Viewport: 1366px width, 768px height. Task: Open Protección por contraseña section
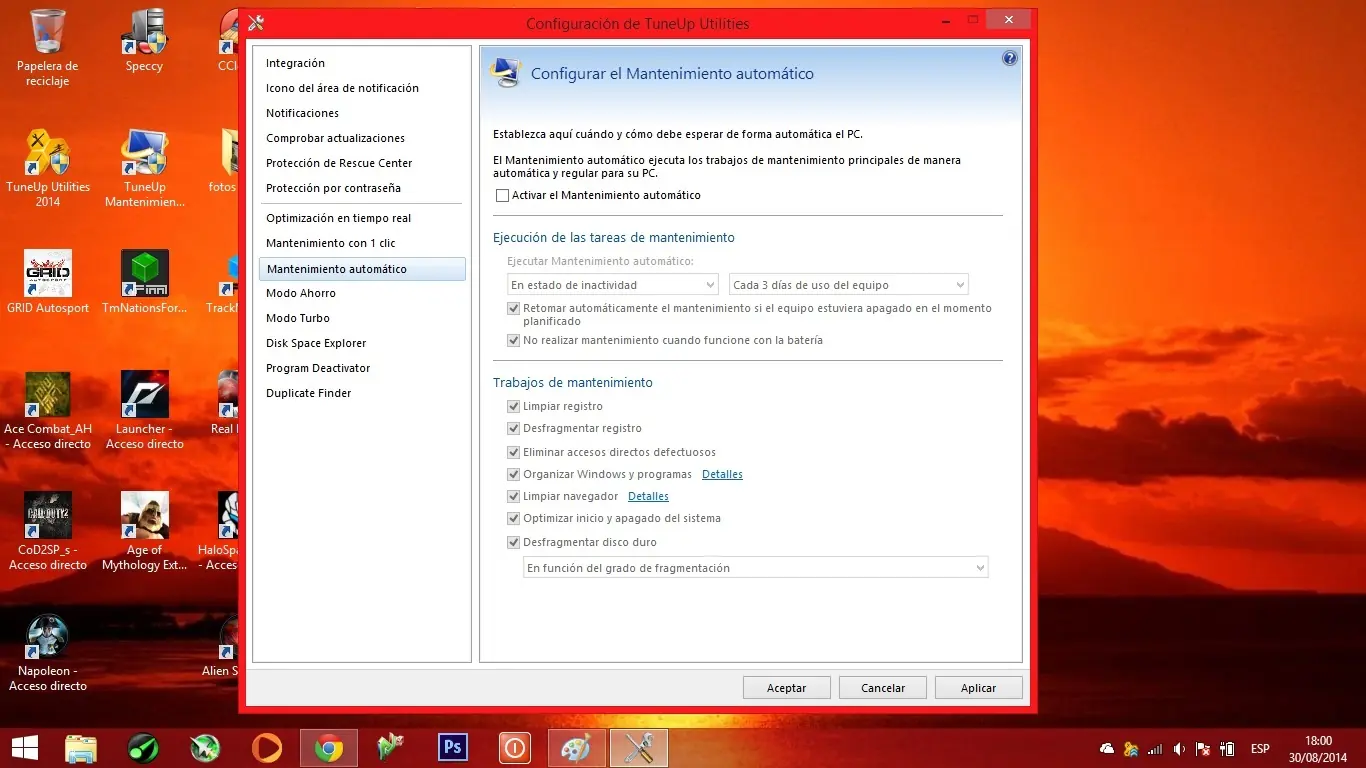pyautogui.click(x=333, y=189)
